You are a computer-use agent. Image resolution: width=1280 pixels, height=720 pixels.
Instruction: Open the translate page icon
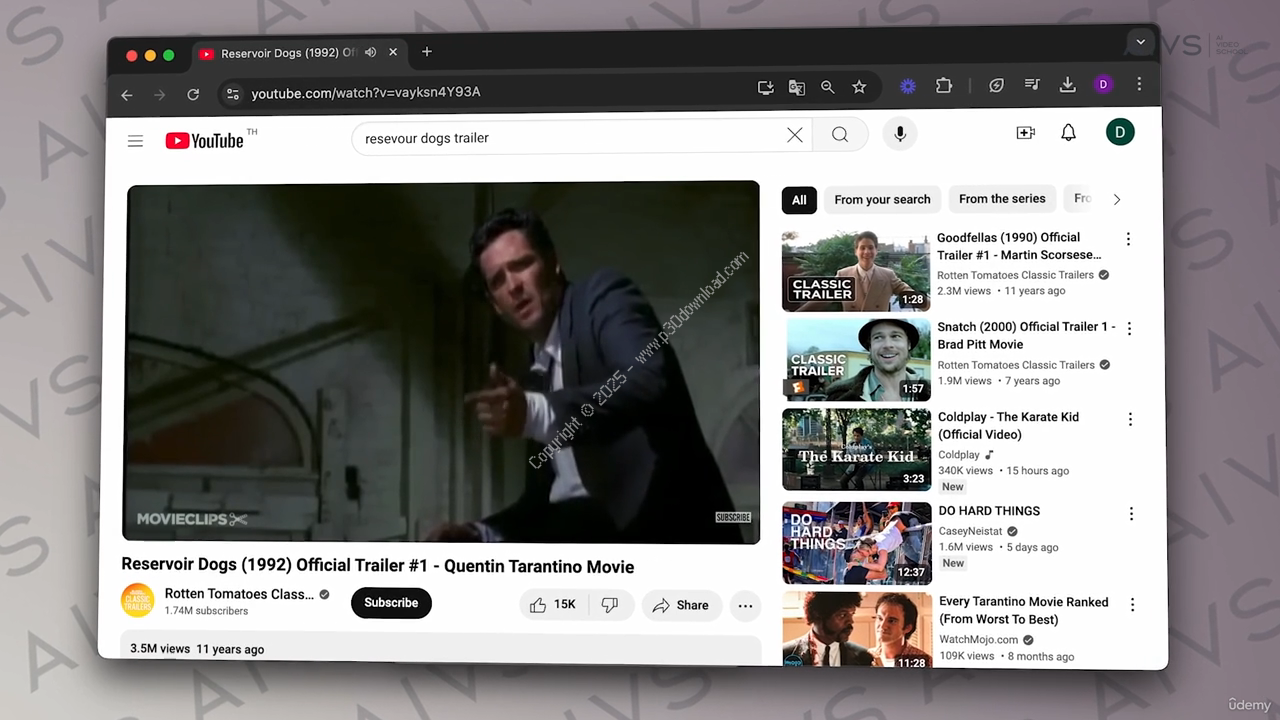click(x=796, y=88)
